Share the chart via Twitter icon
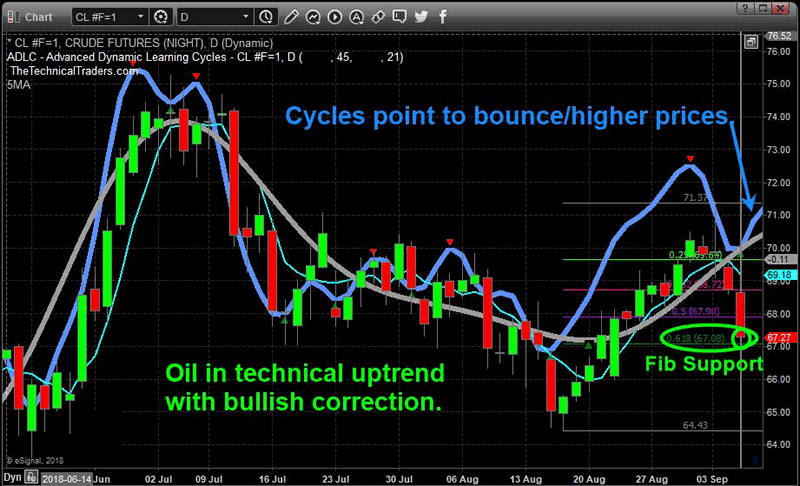Screen dimensions: 800x486 coord(421,17)
